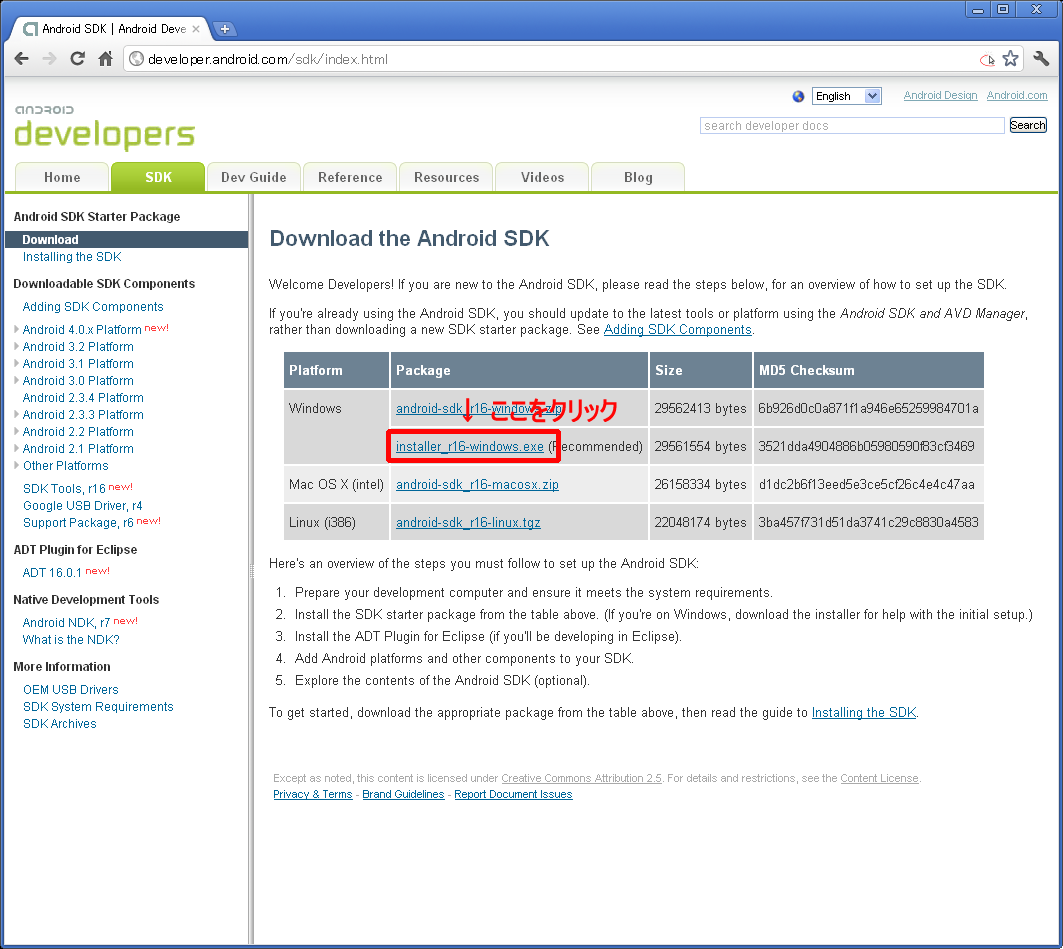Expand the Android 2.1 Platform section

point(16,447)
